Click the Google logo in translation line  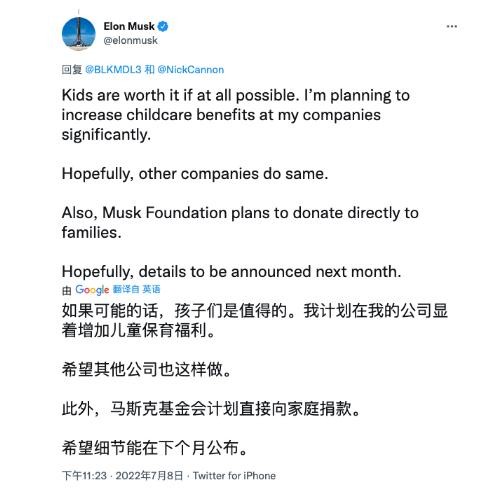pos(92,290)
